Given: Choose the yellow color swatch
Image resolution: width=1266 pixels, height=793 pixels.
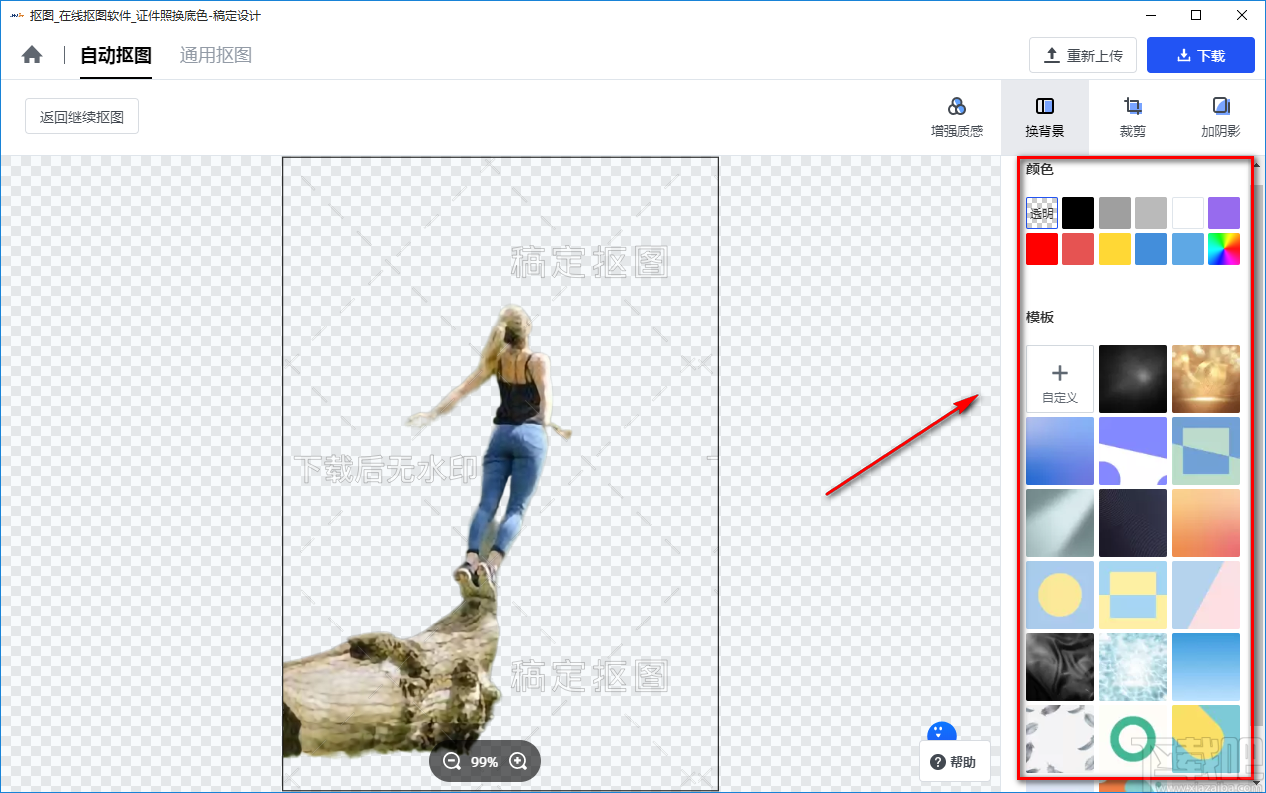Looking at the screenshot, I should (x=1115, y=249).
